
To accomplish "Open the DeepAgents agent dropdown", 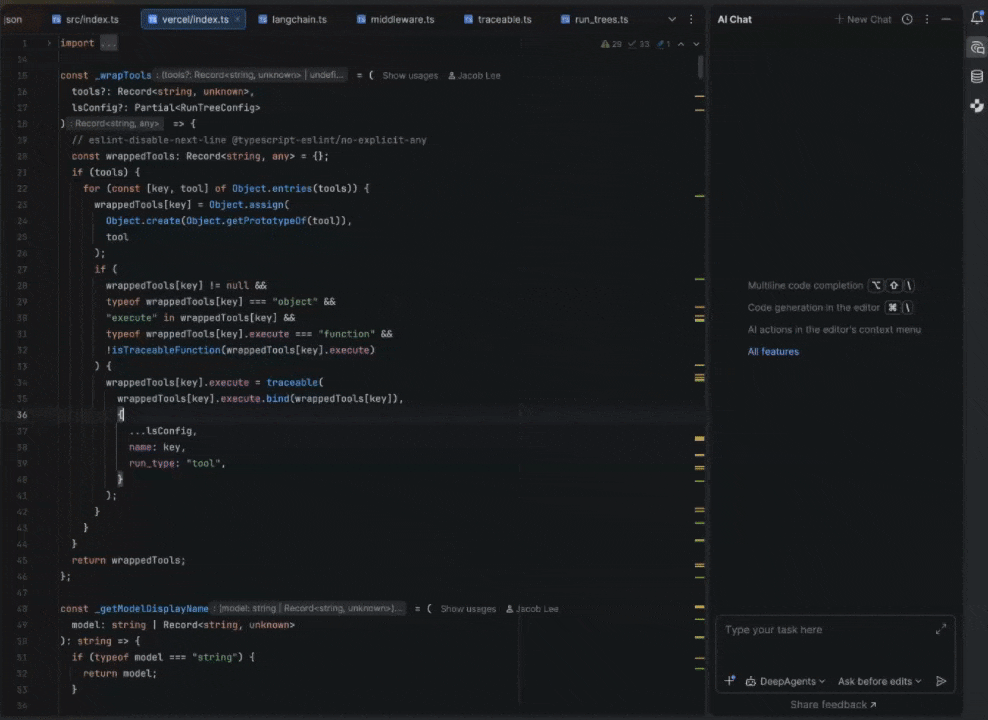I will (785, 681).
